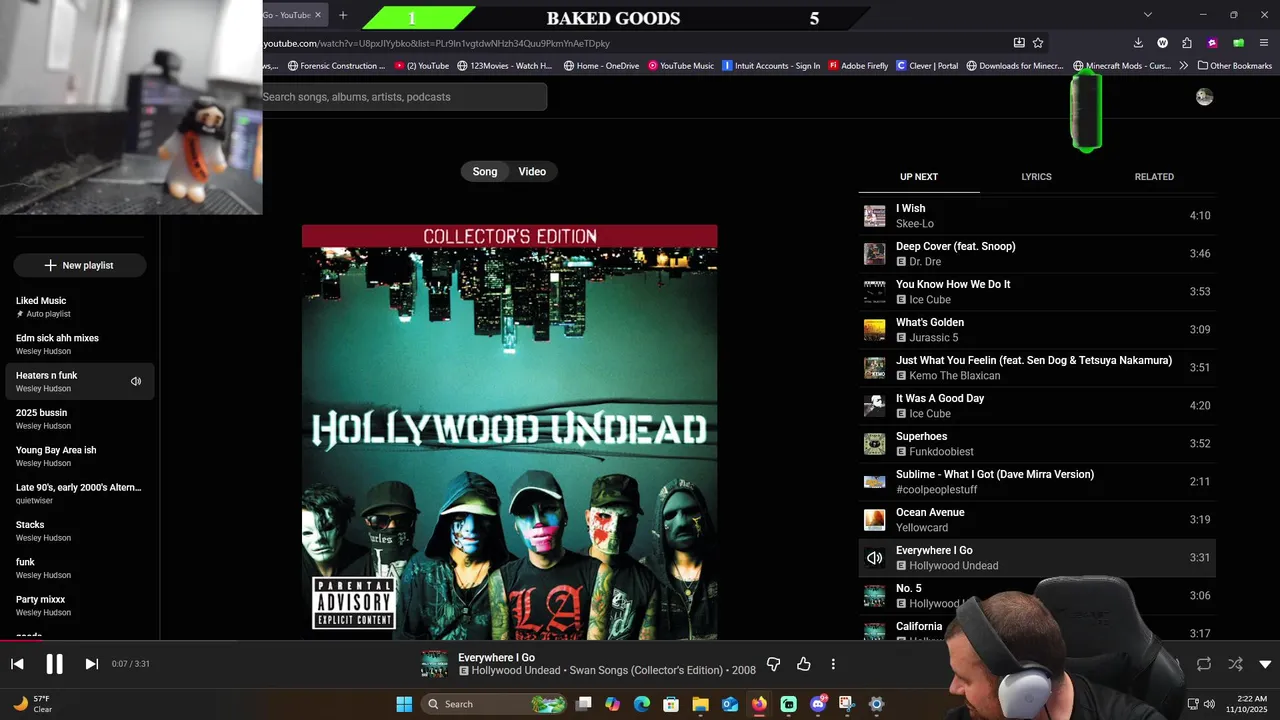1280x720 pixels.
Task: Open the UP NEXT tab
Action: pos(919,177)
